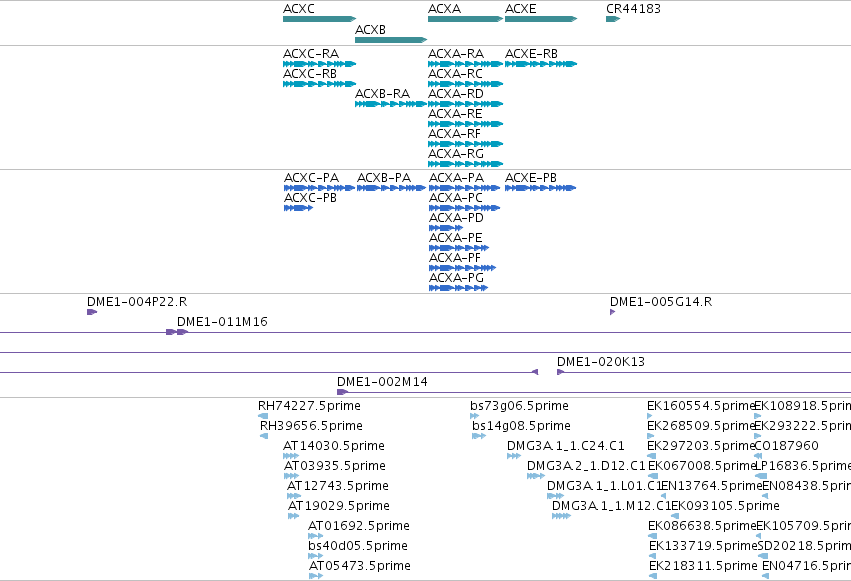Click protein ACXE-PB

(x=541, y=188)
